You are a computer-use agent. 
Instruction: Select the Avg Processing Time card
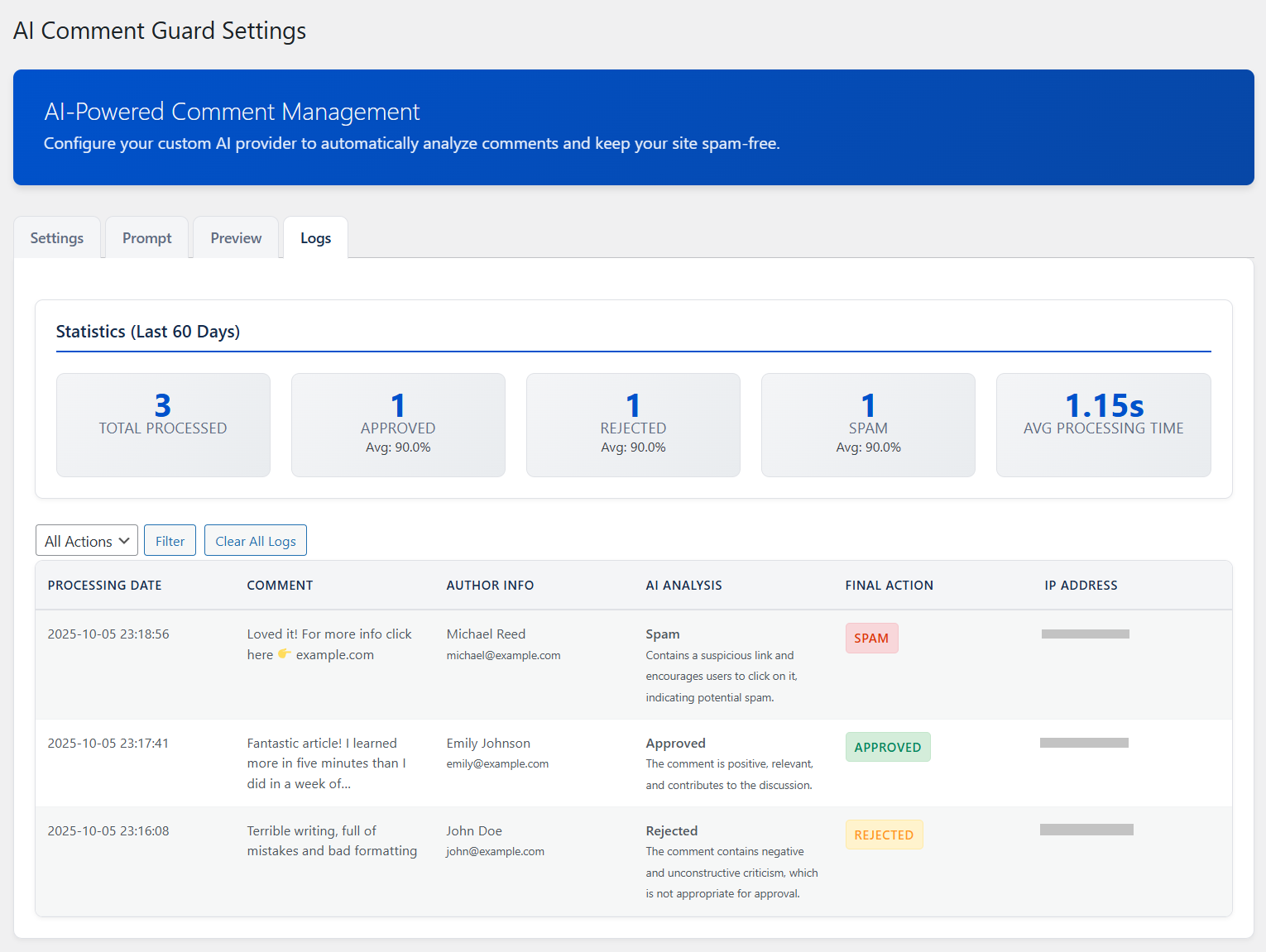[x=1103, y=425]
